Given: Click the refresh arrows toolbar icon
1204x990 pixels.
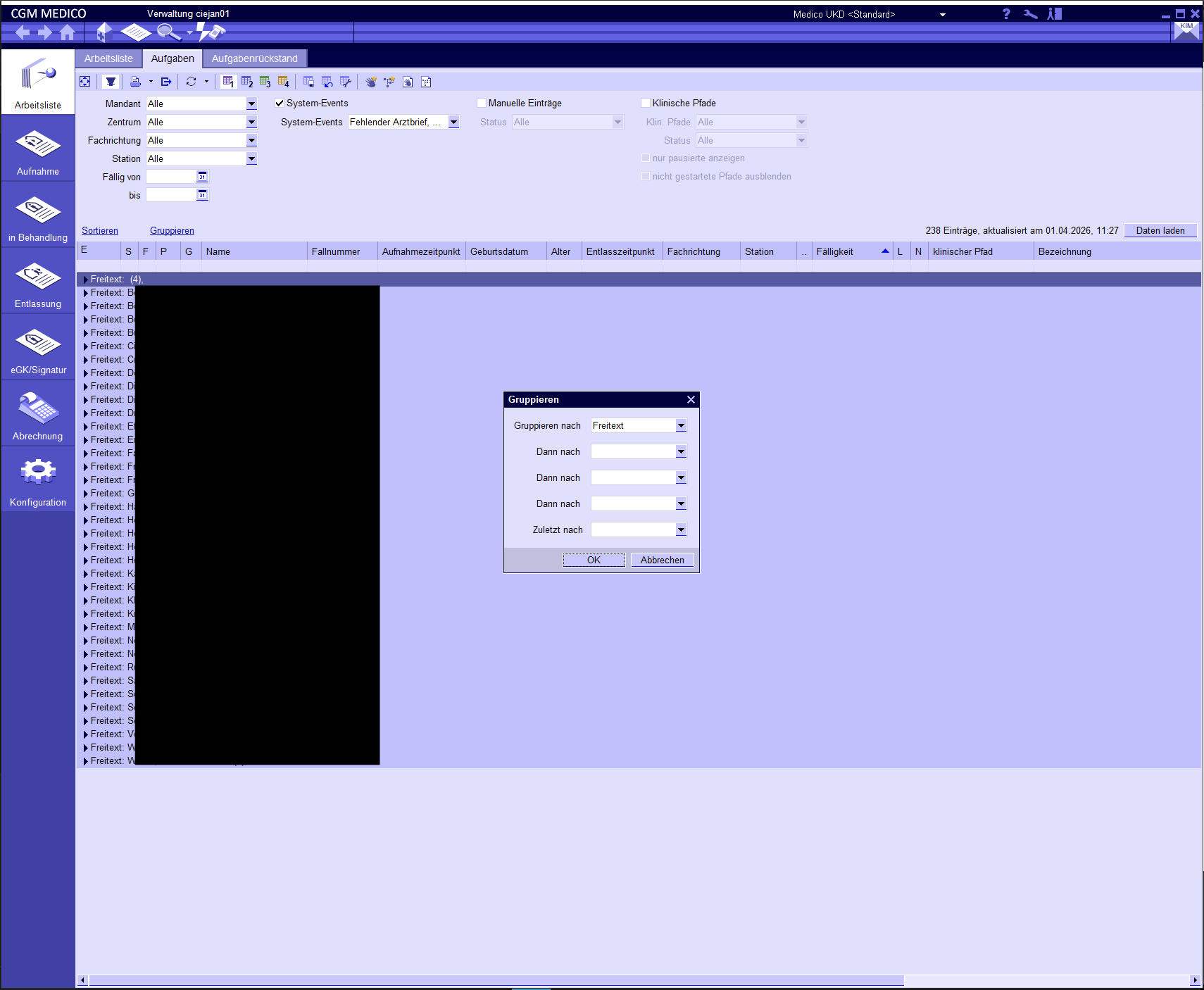Looking at the screenshot, I should pos(191,82).
